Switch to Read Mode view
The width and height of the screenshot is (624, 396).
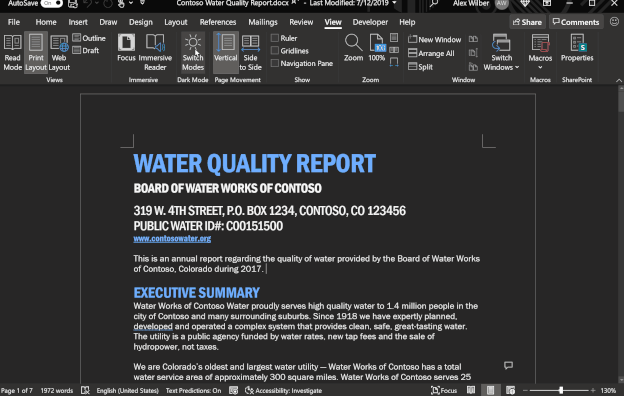pos(12,53)
